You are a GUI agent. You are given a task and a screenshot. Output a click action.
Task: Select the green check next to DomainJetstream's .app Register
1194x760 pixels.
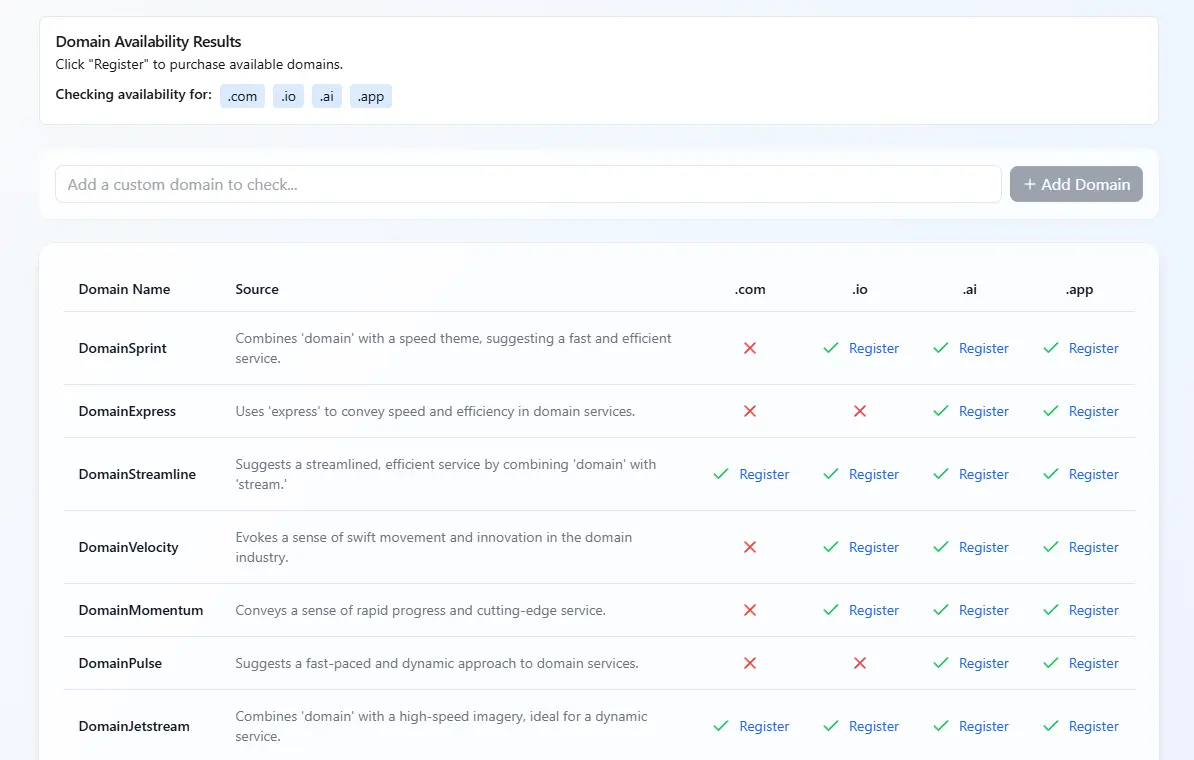1050,726
